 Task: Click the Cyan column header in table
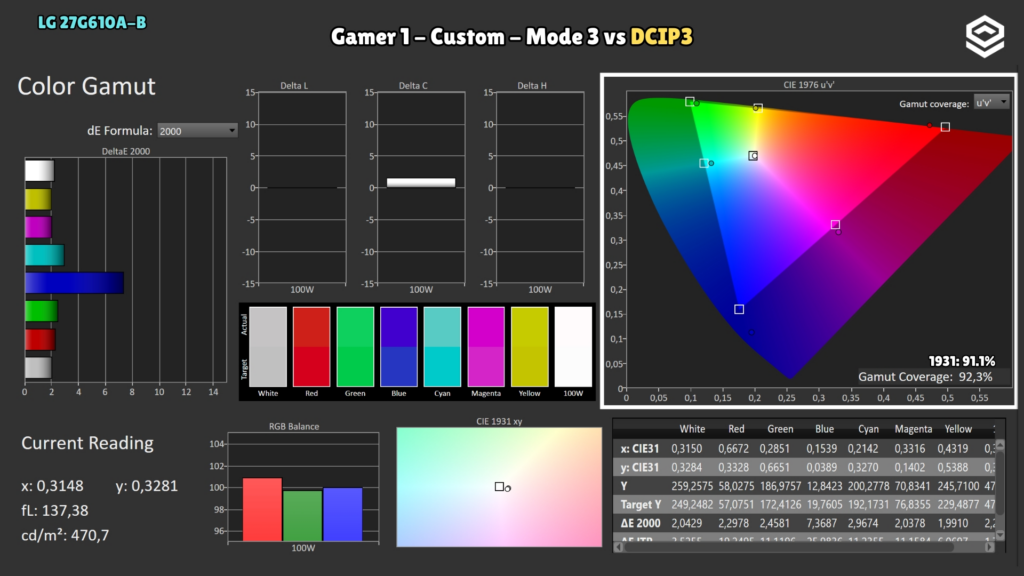click(x=868, y=429)
